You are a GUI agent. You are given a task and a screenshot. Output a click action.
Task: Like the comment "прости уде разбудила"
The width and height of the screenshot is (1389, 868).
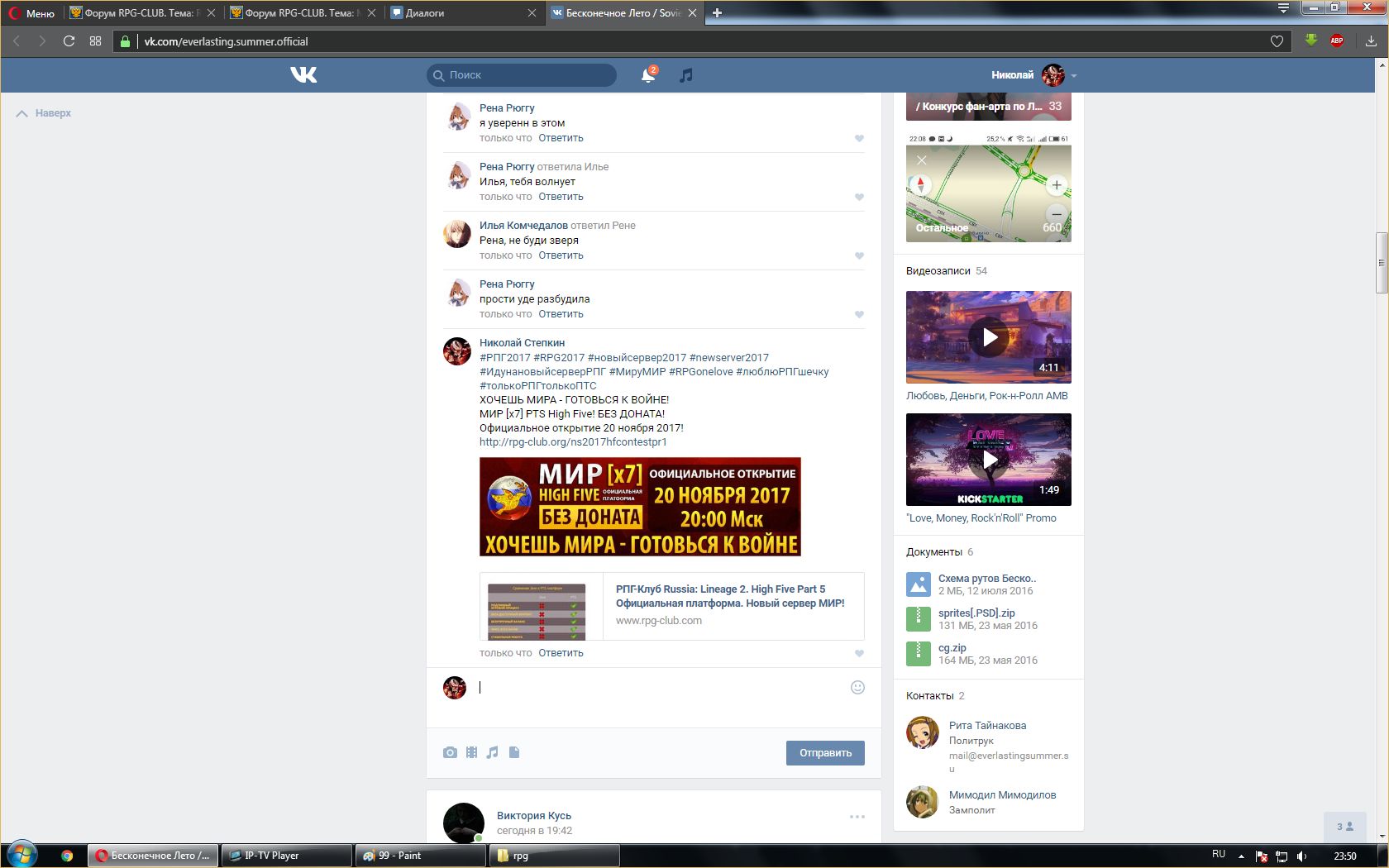[x=859, y=314]
